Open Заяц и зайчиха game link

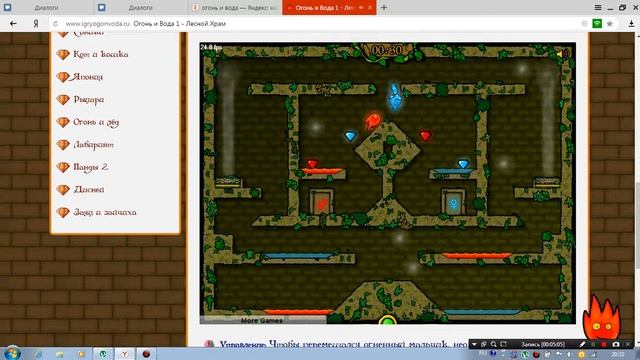click(105, 212)
